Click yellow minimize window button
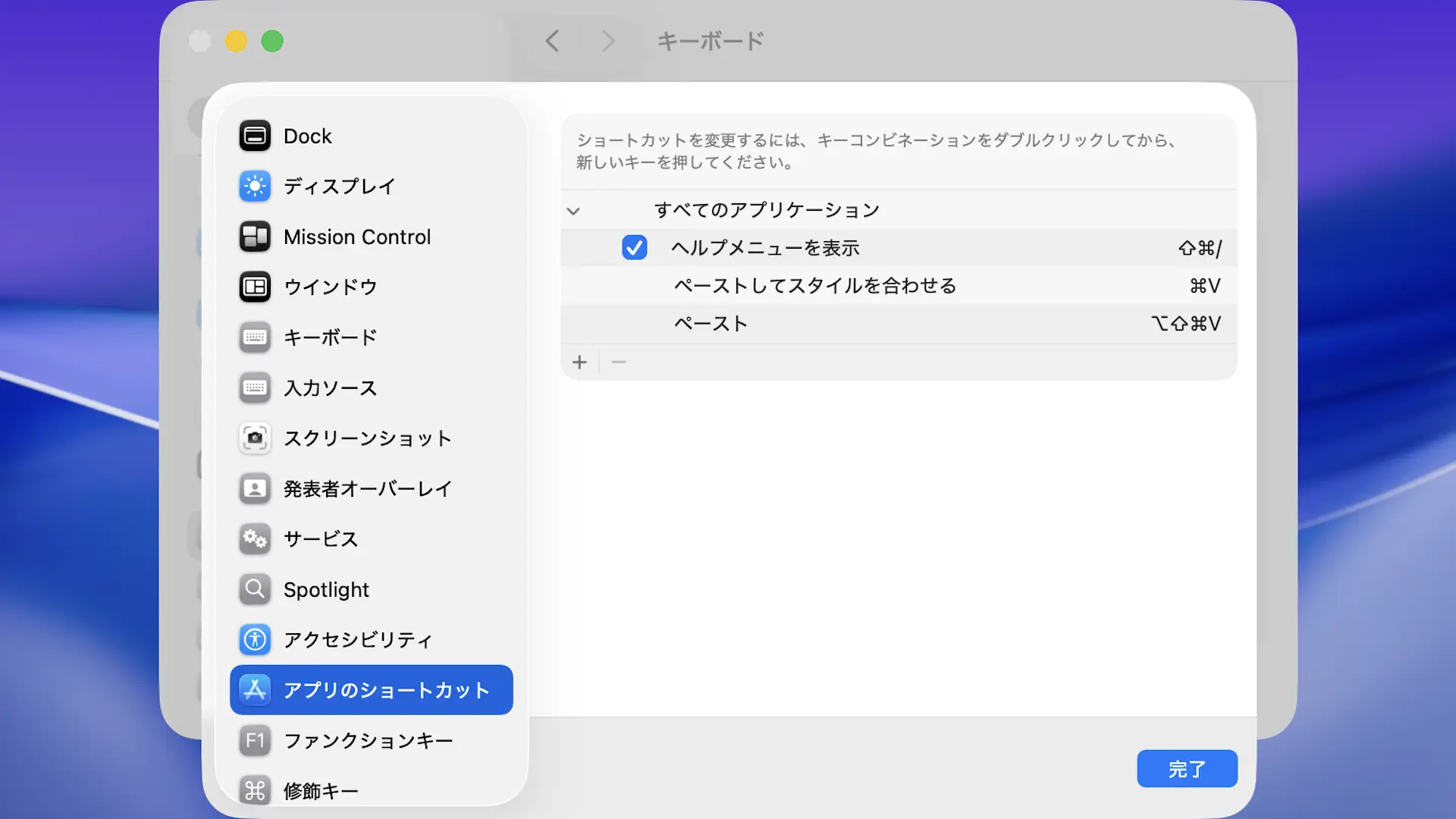This screenshot has height=819, width=1456. tap(236, 41)
